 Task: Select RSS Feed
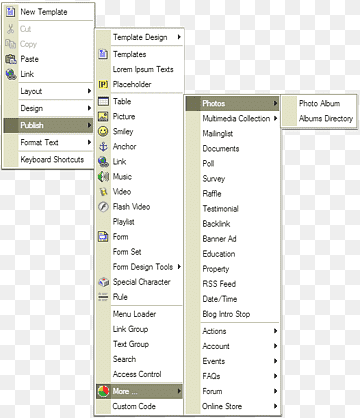point(232,284)
